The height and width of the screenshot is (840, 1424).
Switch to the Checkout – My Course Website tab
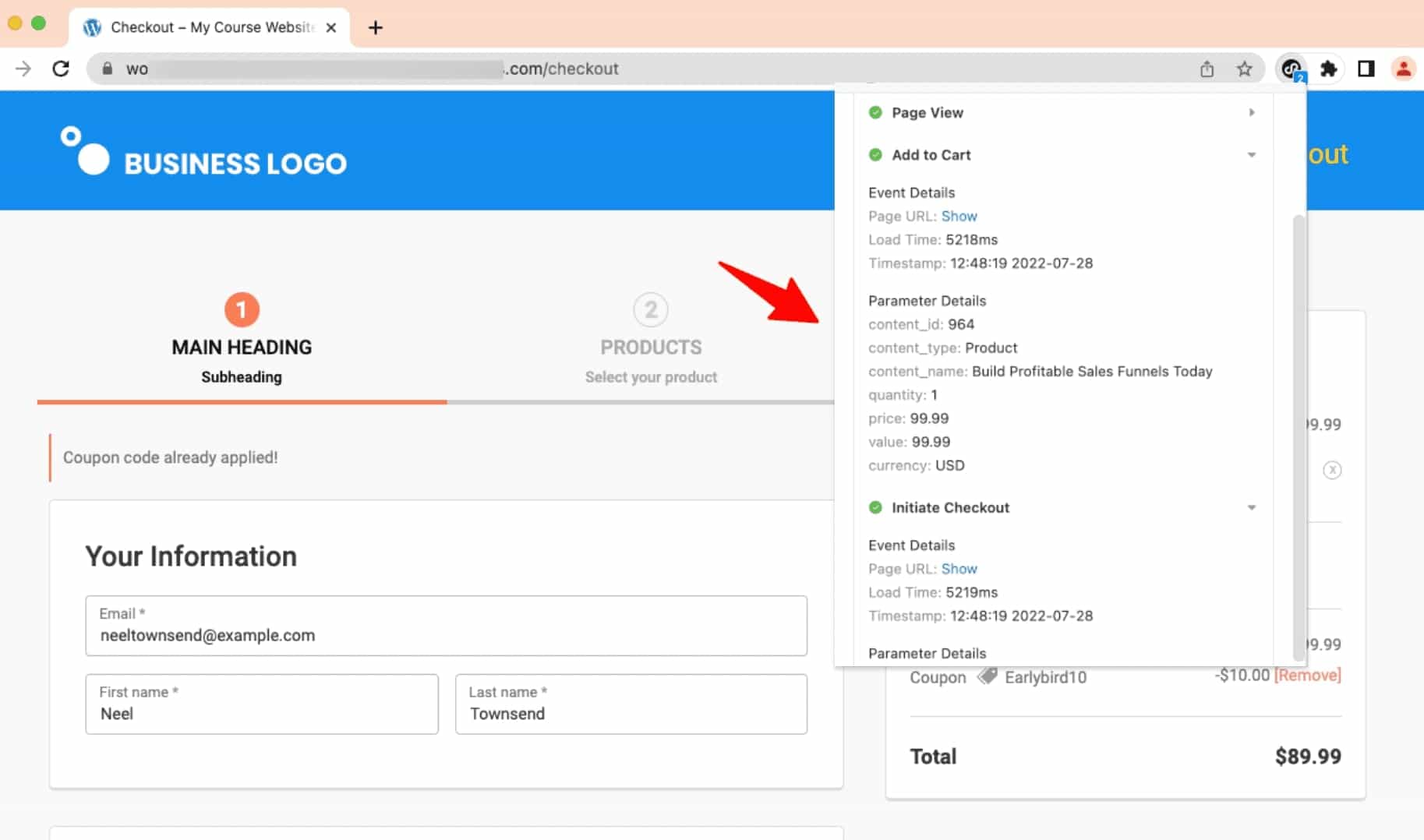coord(210,27)
